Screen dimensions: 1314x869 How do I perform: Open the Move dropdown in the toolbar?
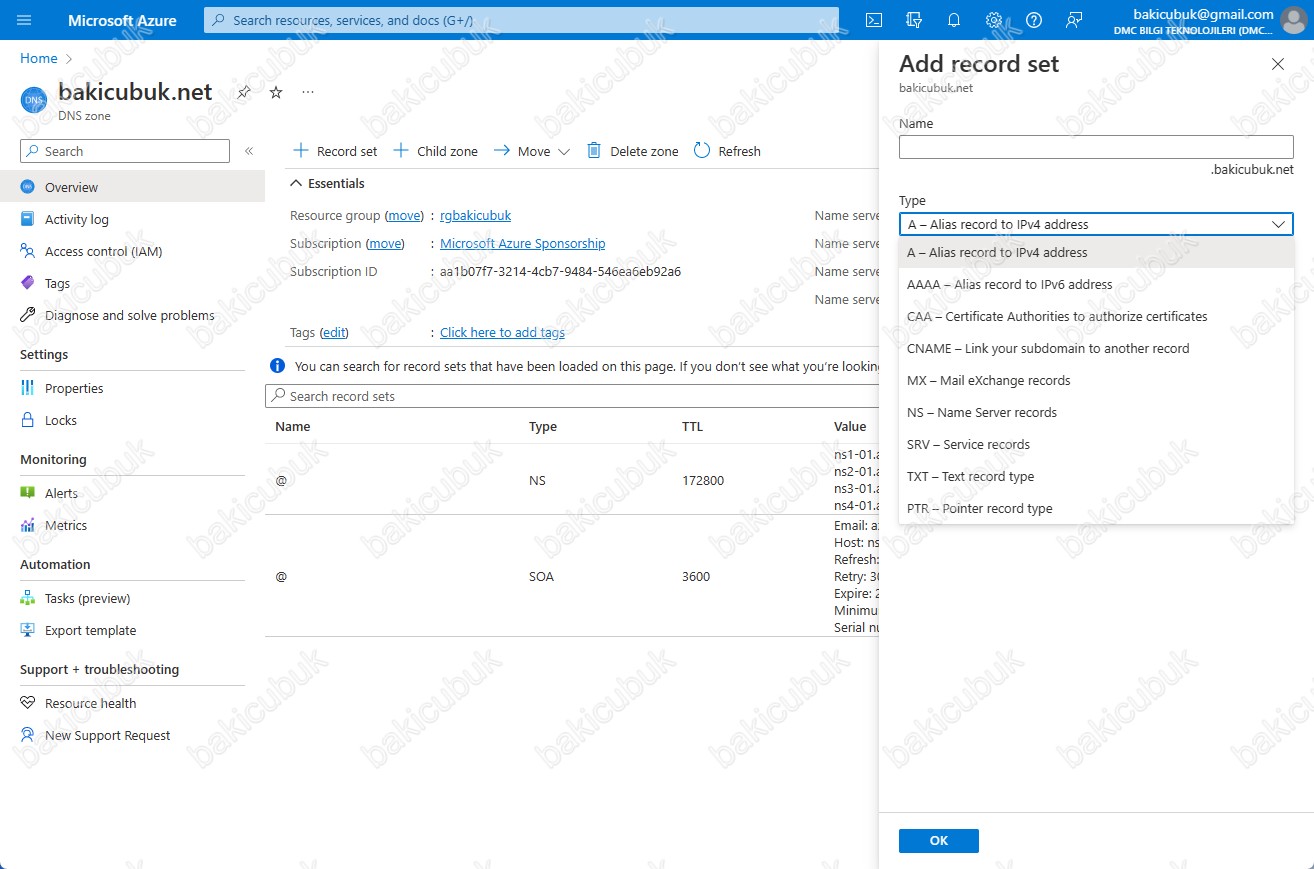(x=531, y=151)
